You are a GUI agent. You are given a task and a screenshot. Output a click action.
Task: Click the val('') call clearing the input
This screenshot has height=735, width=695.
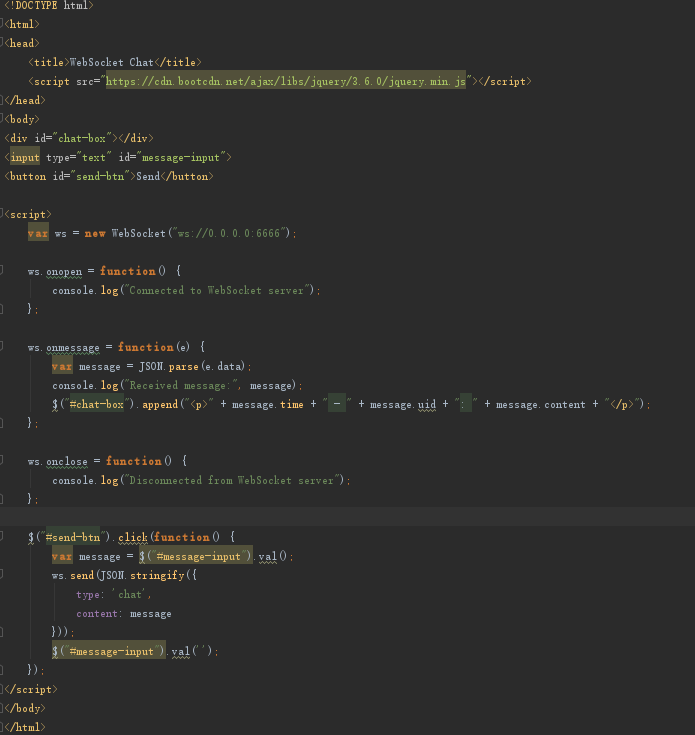click(x=192, y=652)
